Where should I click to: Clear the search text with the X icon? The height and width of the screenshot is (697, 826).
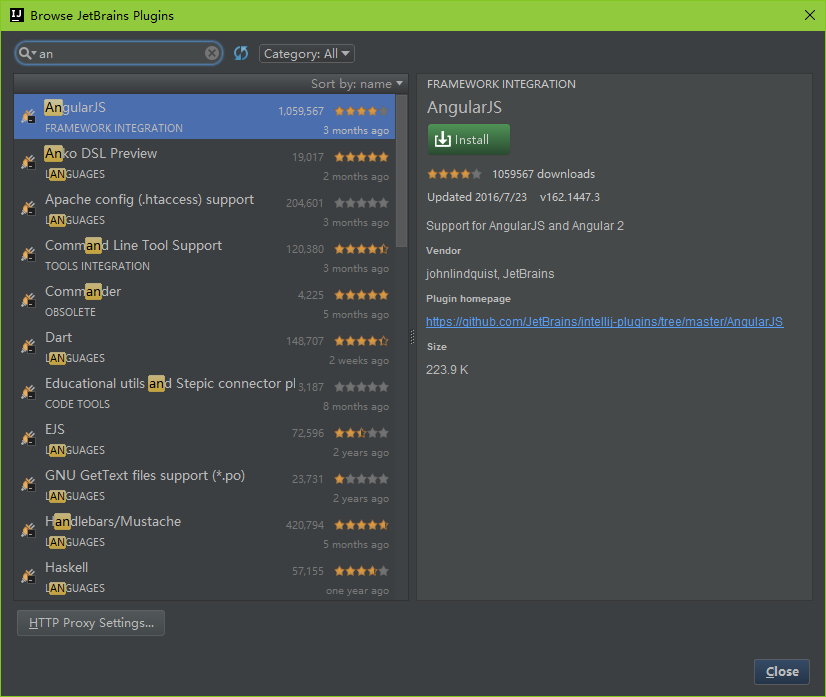[212, 53]
